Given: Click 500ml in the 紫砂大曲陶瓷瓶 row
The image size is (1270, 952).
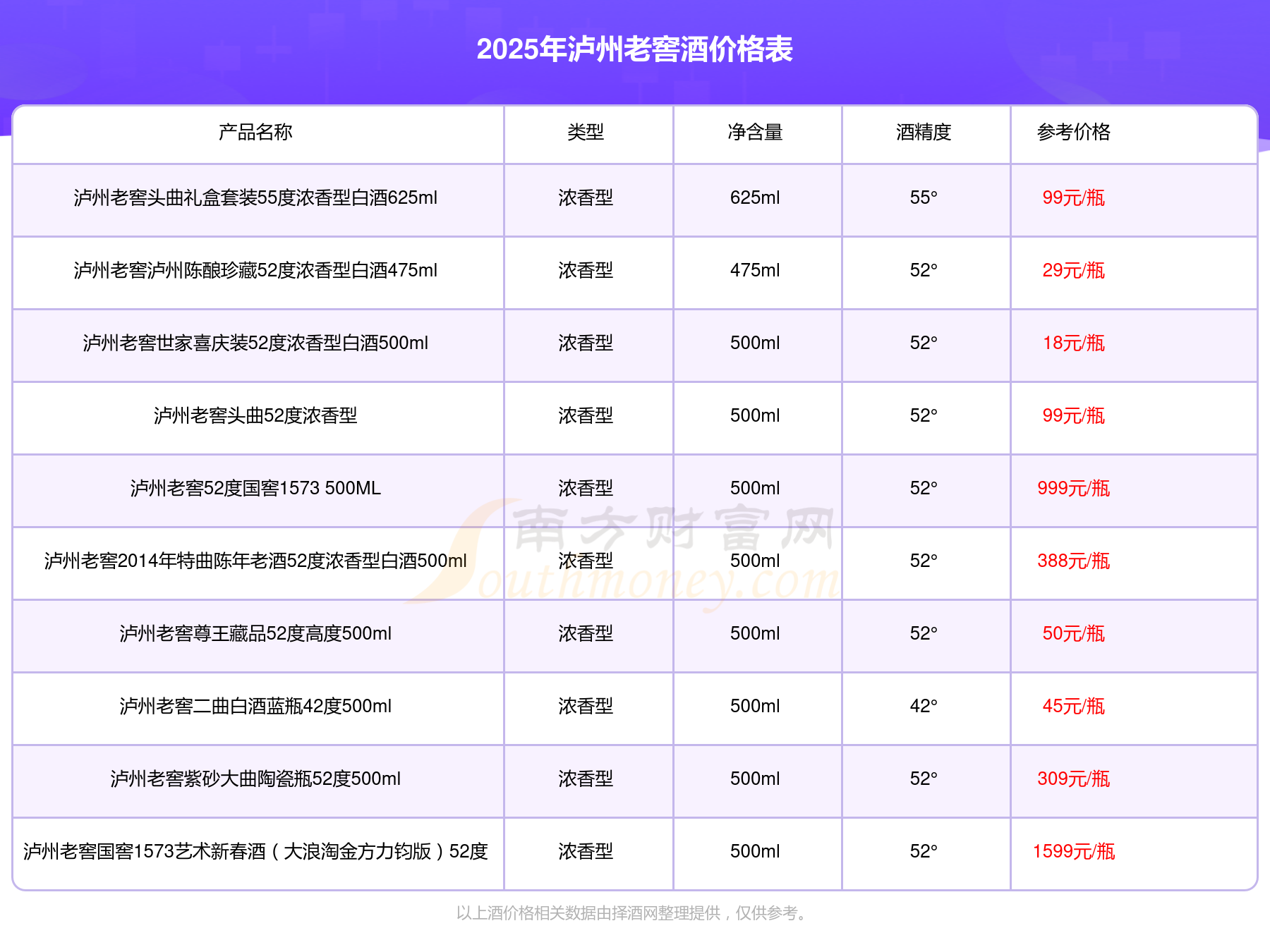Looking at the screenshot, I should tap(755, 779).
